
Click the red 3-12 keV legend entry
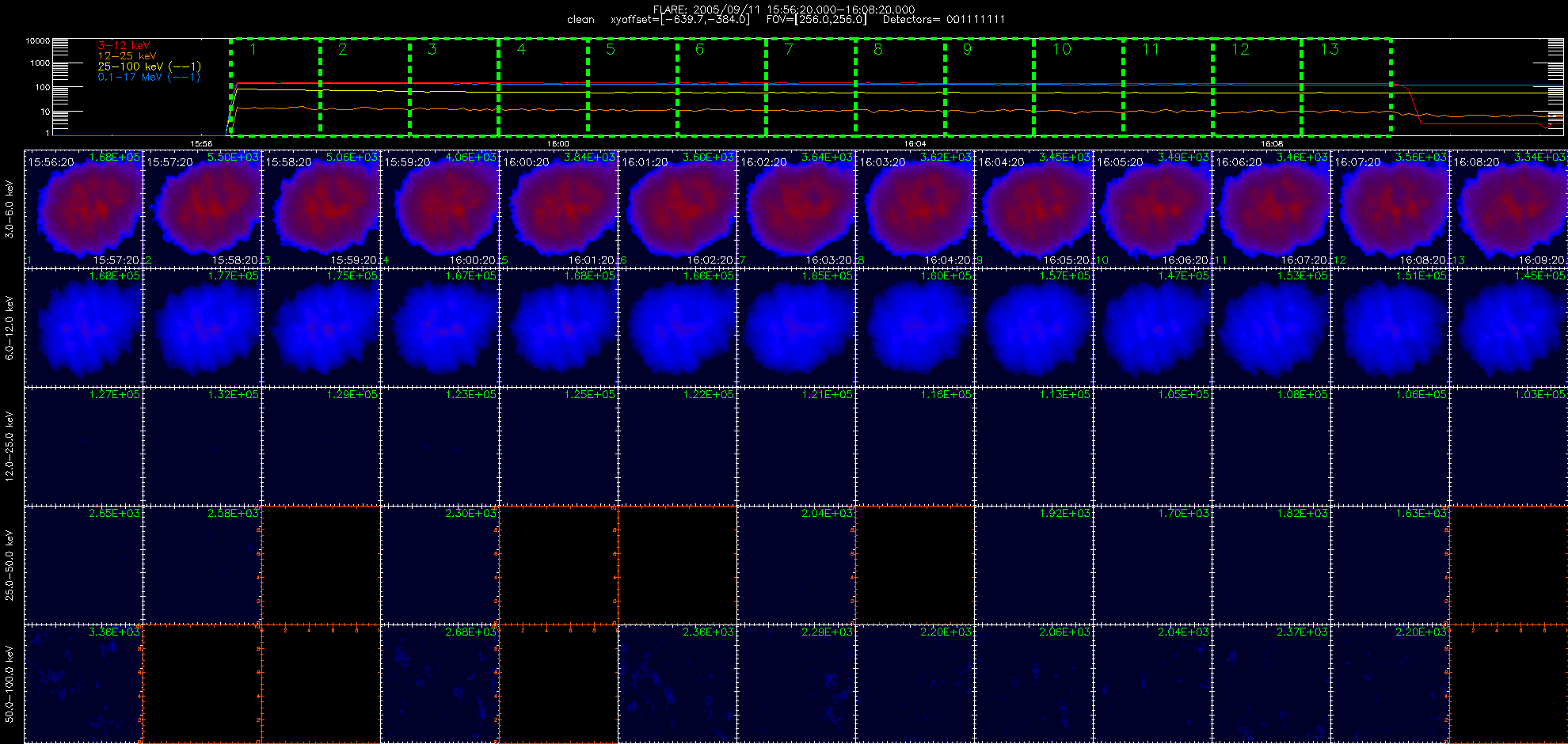pyautogui.click(x=124, y=45)
